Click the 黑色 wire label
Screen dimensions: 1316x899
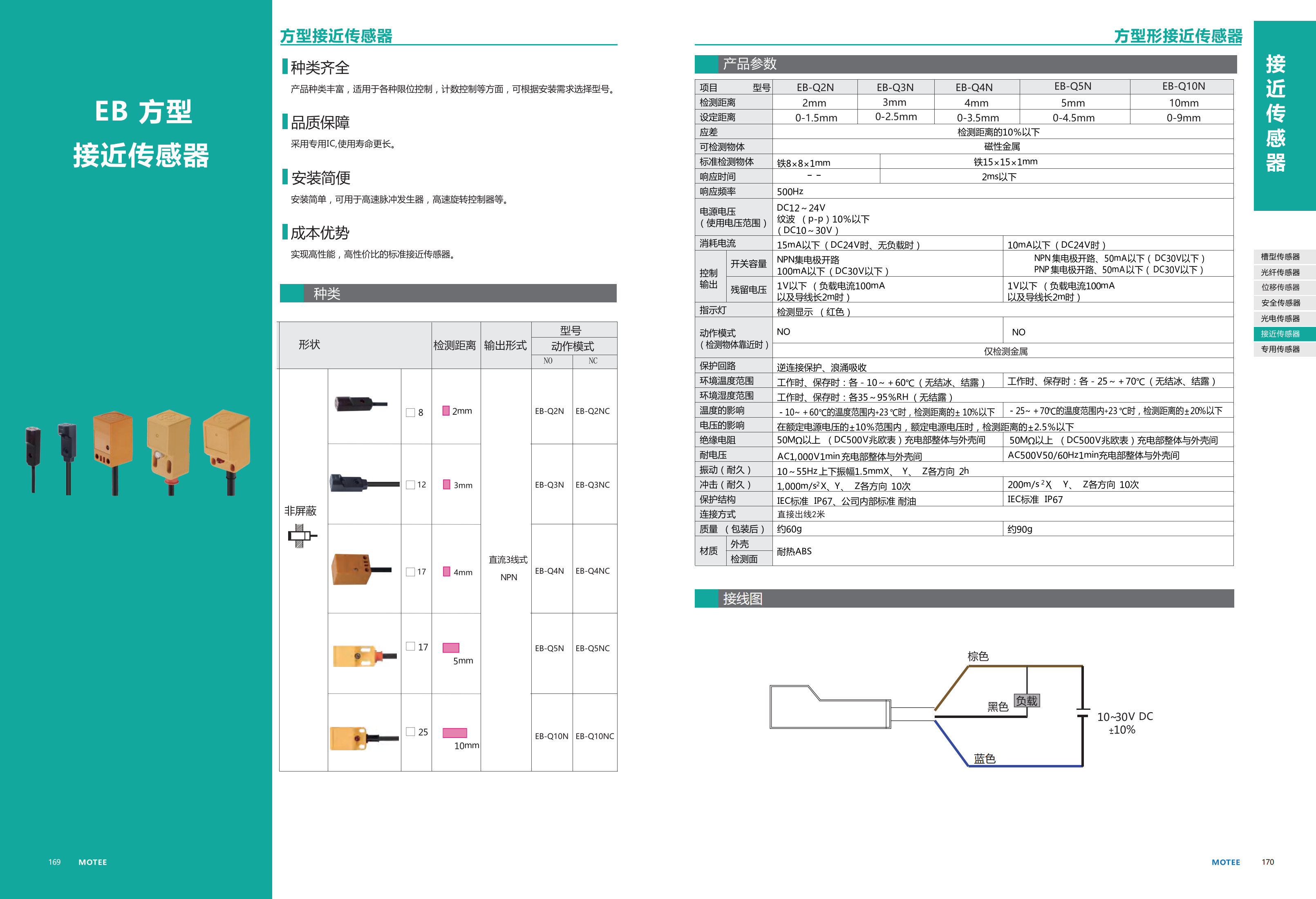click(x=998, y=707)
